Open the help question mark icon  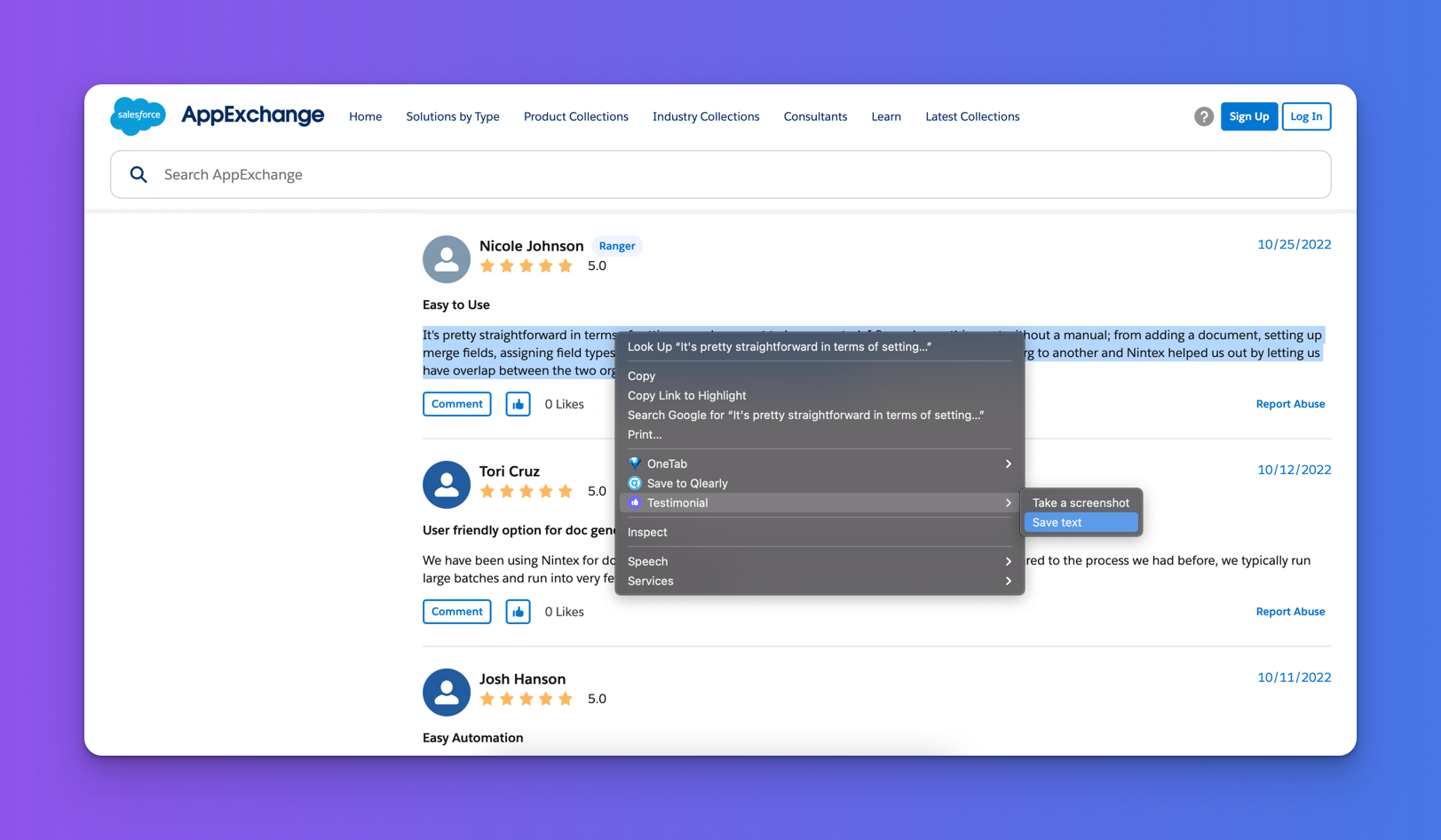pyautogui.click(x=1203, y=116)
